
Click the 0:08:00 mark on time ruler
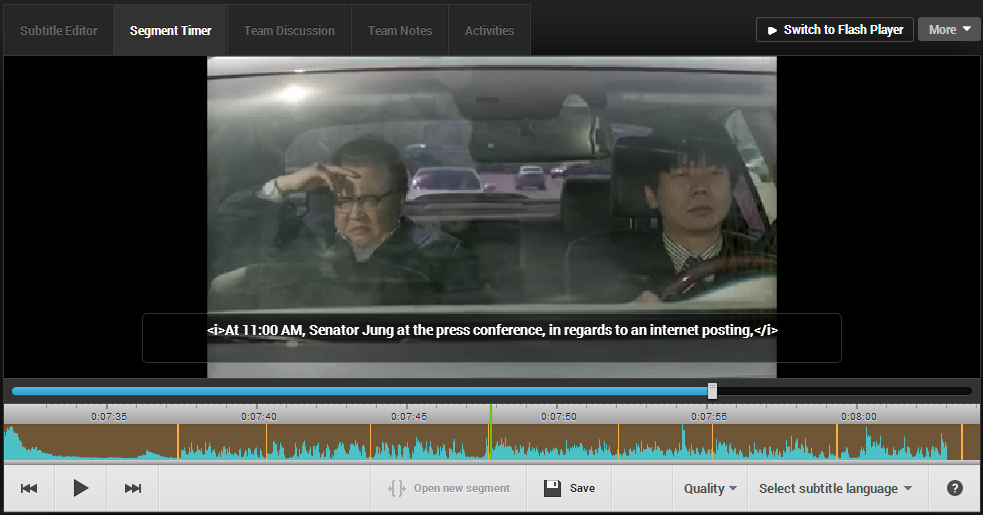pyautogui.click(x=858, y=416)
